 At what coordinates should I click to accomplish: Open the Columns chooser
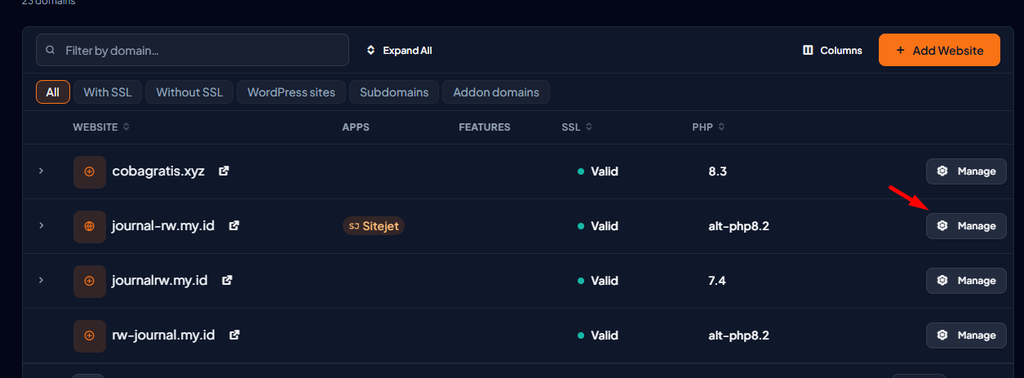coord(833,50)
